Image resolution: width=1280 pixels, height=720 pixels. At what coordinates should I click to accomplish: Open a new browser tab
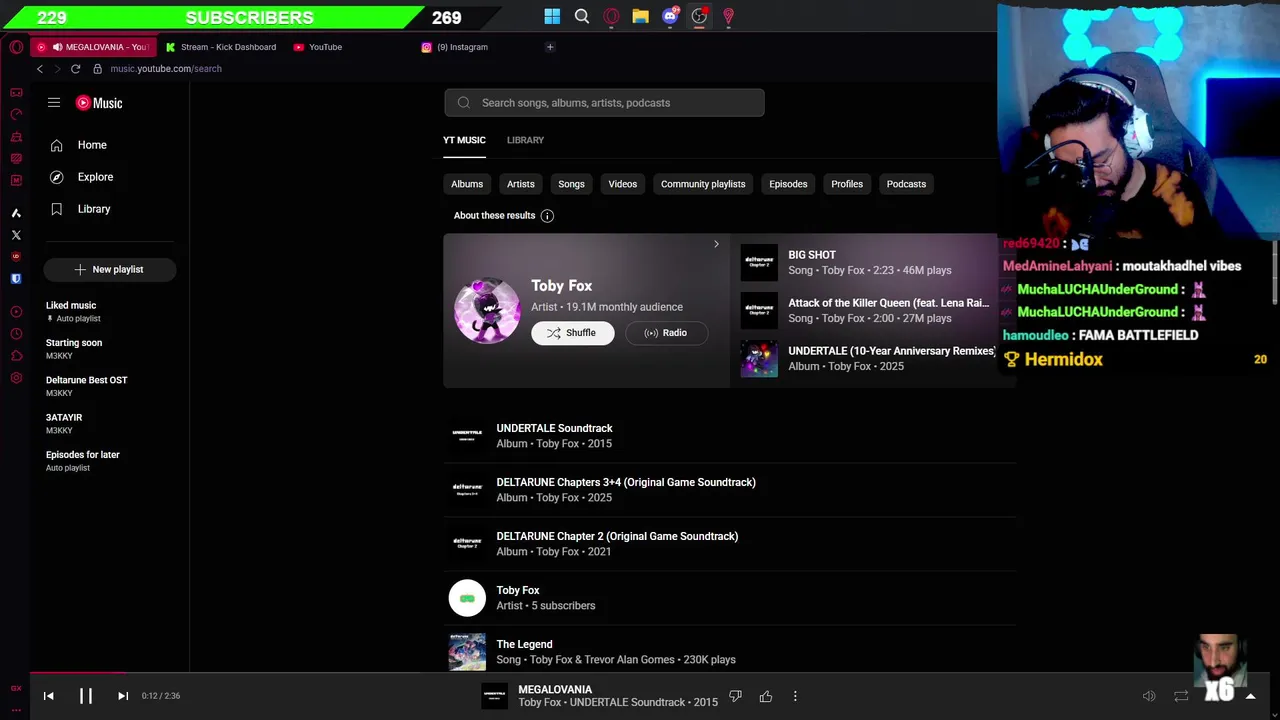pos(550,47)
